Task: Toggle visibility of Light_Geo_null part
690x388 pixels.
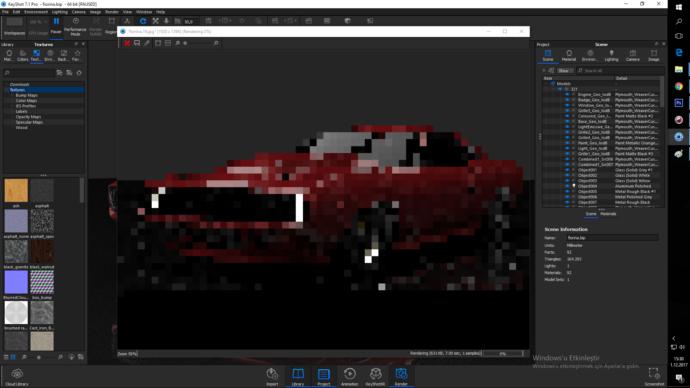Action: pyautogui.click(x=567, y=148)
